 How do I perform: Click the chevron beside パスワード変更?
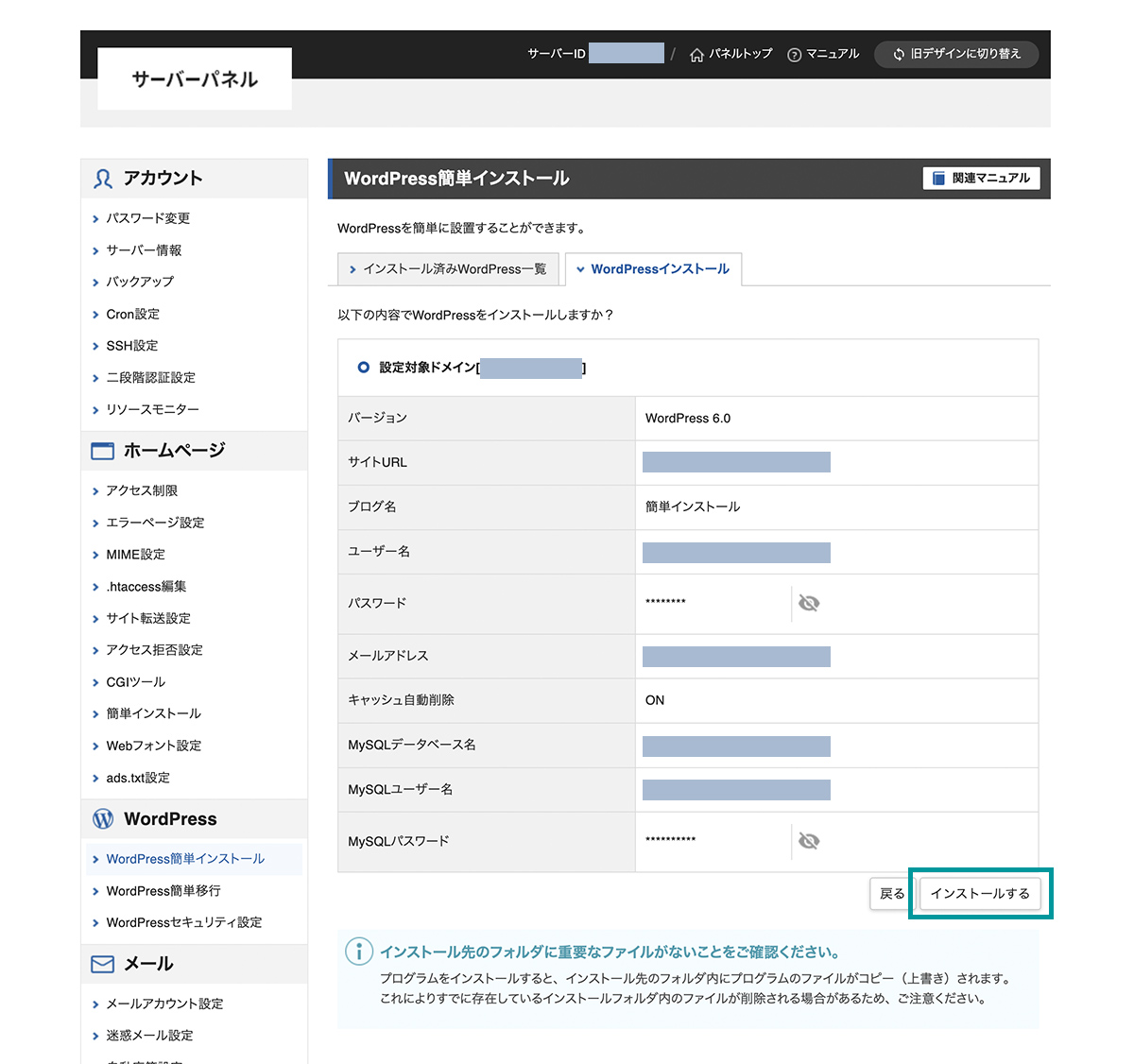pos(95,219)
